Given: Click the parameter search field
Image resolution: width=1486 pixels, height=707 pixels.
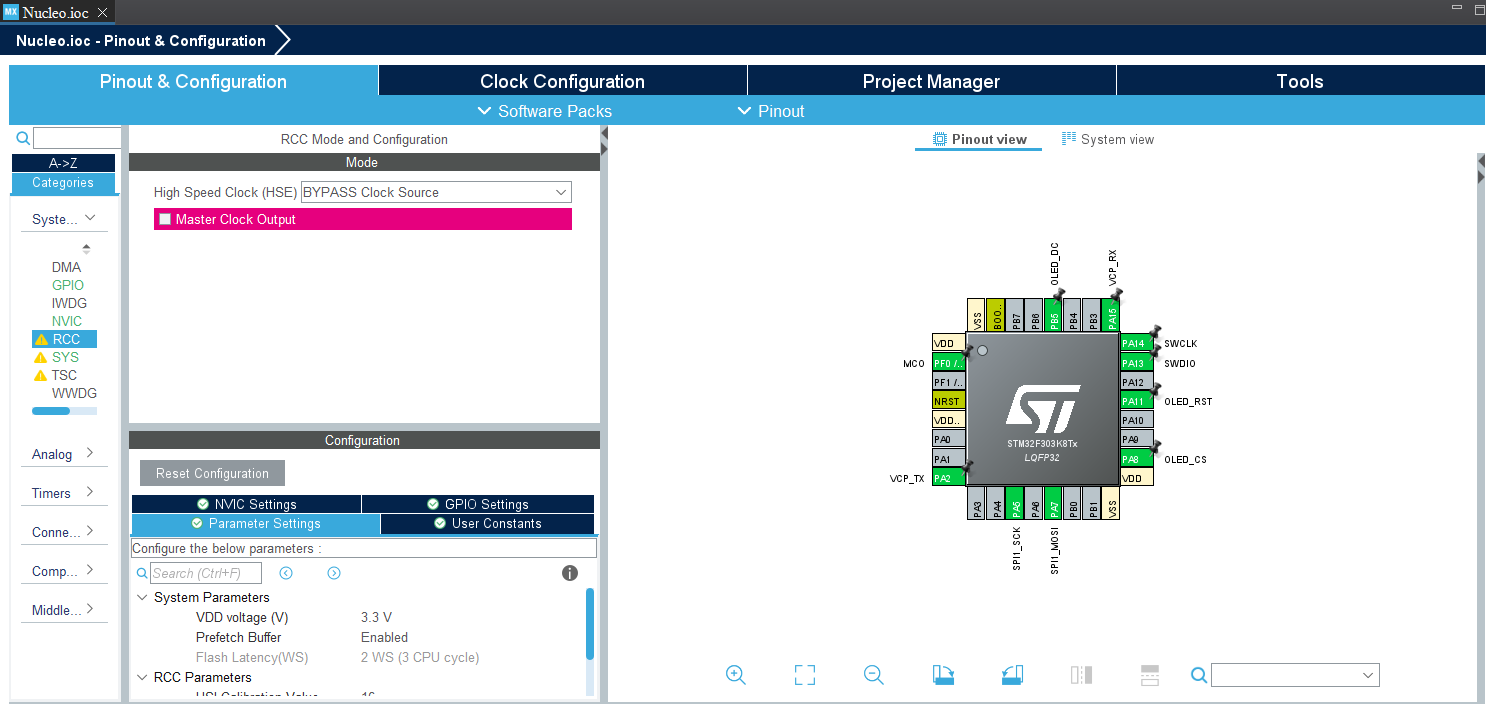Looking at the screenshot, I should click(206, 573).
